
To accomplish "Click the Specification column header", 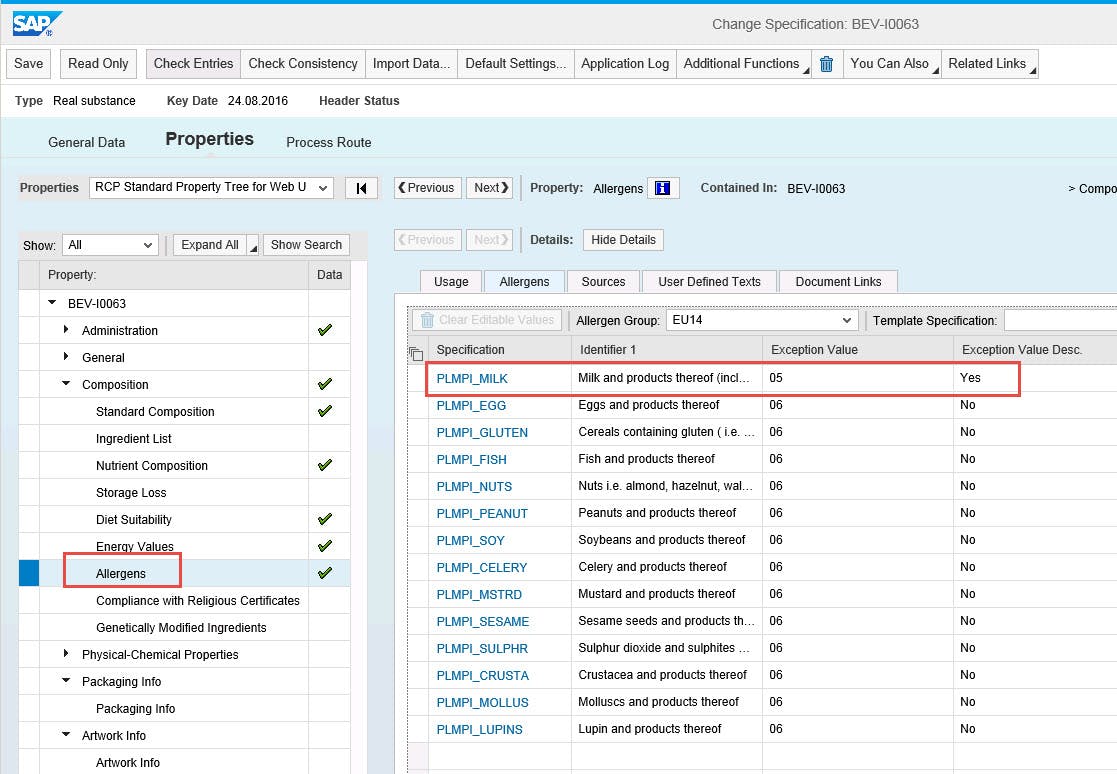I will click(x=499, y=350).
